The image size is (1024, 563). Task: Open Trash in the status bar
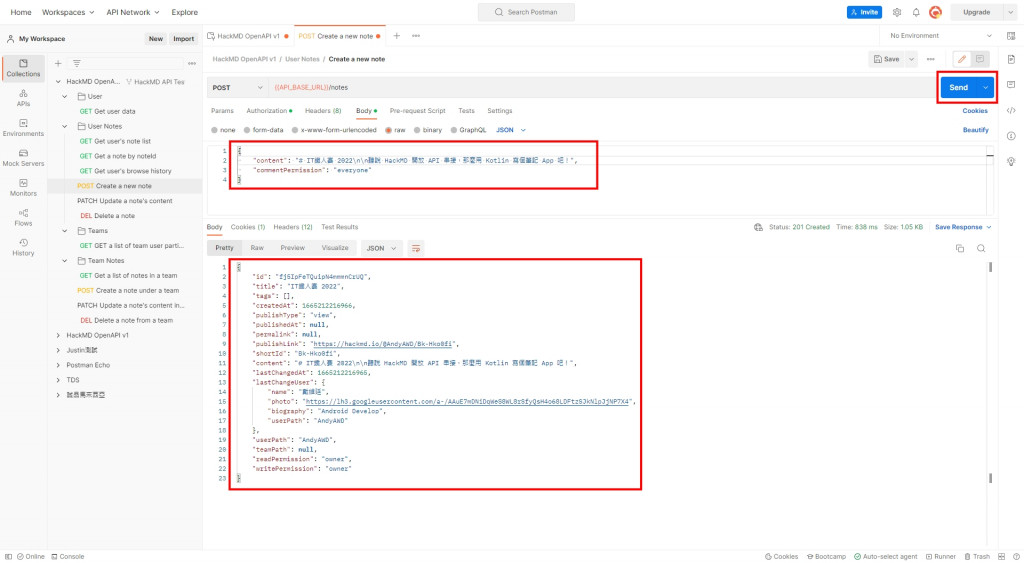coord(977,556)
